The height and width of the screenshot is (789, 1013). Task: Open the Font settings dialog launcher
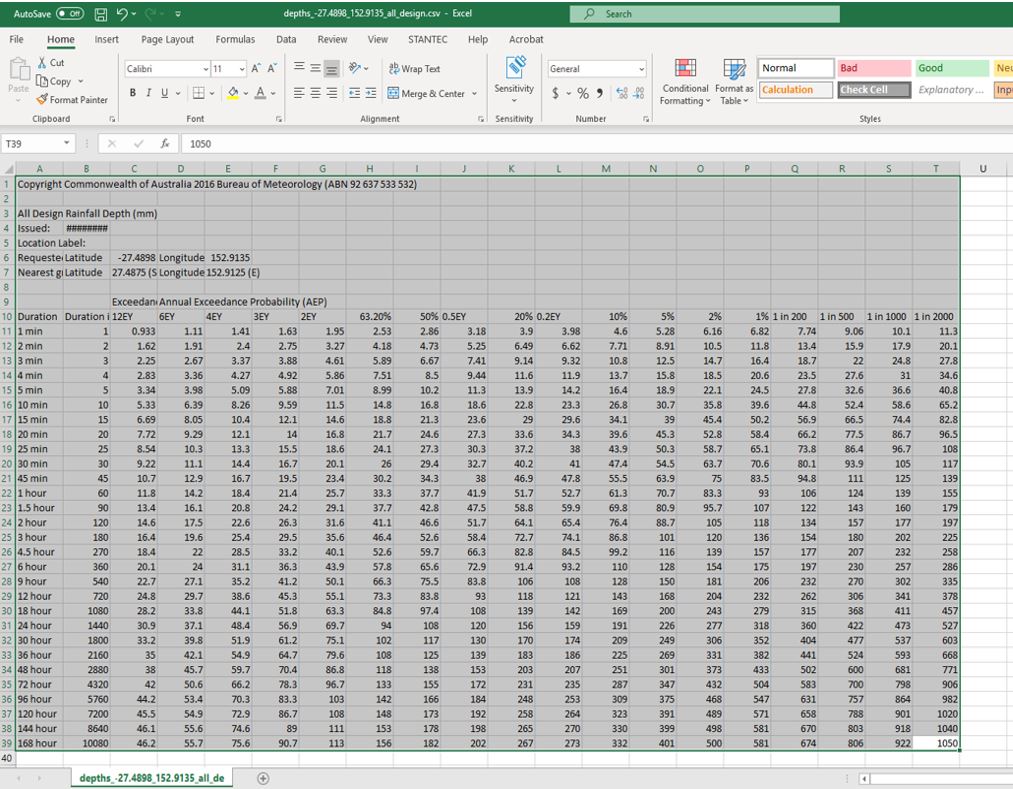[x=278, y=120]
